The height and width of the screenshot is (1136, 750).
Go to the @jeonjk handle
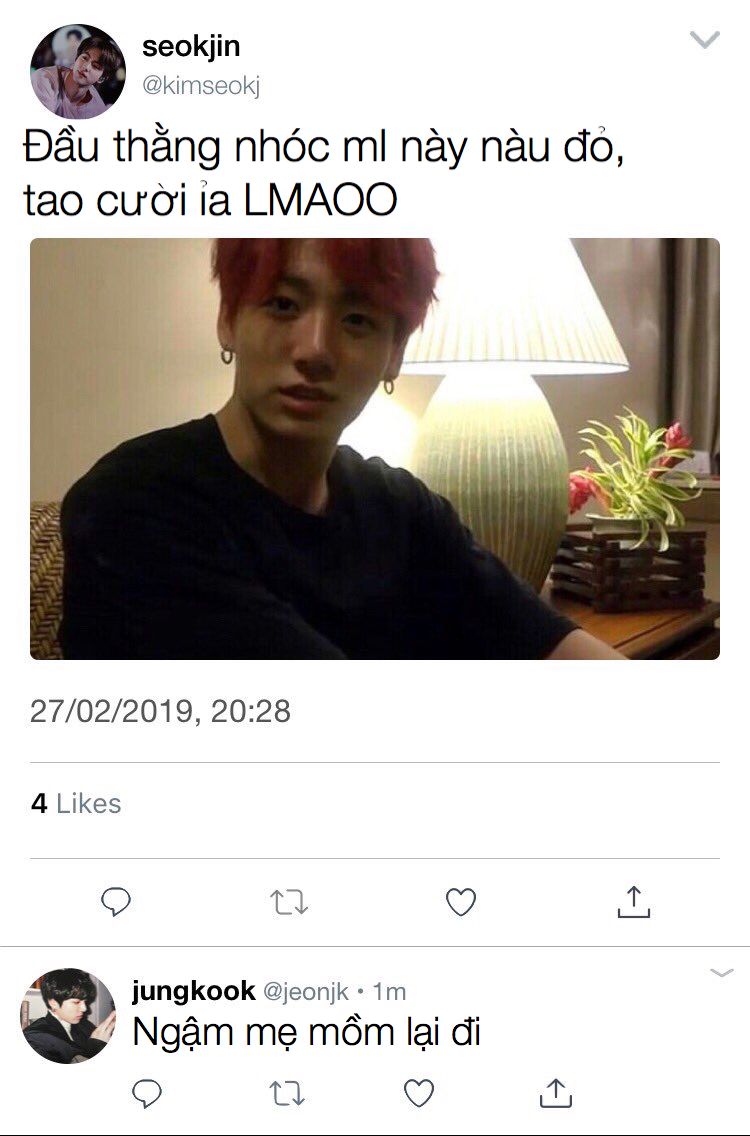point(305,991)
